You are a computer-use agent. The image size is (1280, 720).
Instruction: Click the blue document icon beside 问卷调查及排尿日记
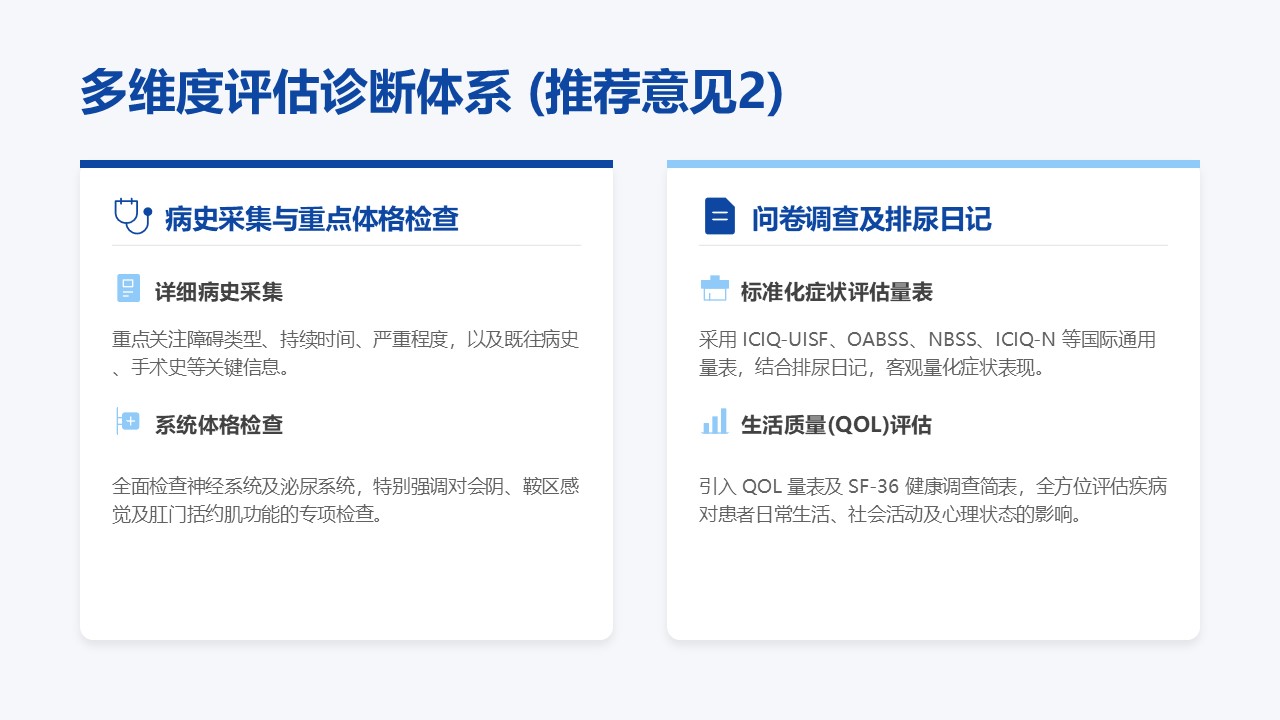(719, 217)
